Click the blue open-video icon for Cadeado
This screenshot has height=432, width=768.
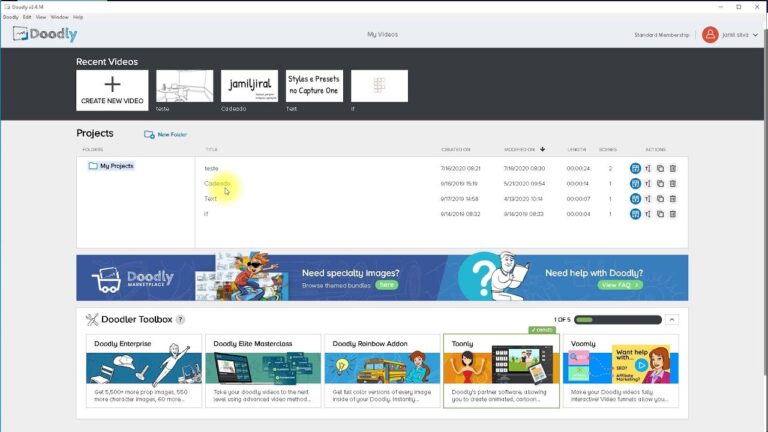[x=635, y=184]
